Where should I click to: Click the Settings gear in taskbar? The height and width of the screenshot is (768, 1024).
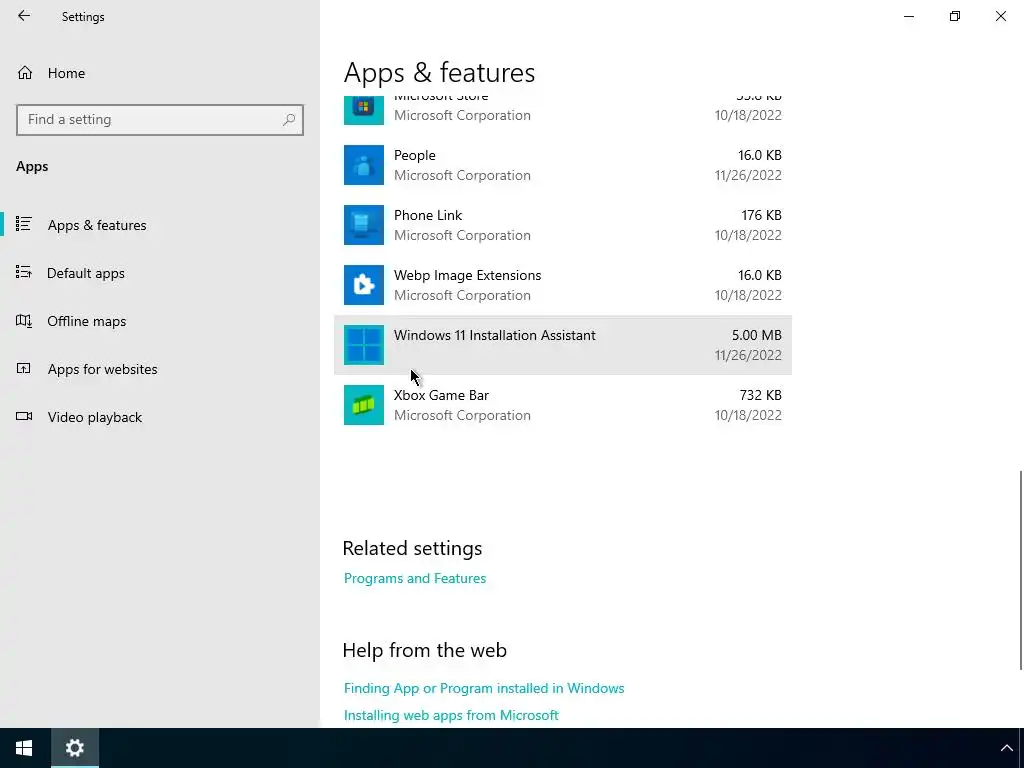coord(75,748)
